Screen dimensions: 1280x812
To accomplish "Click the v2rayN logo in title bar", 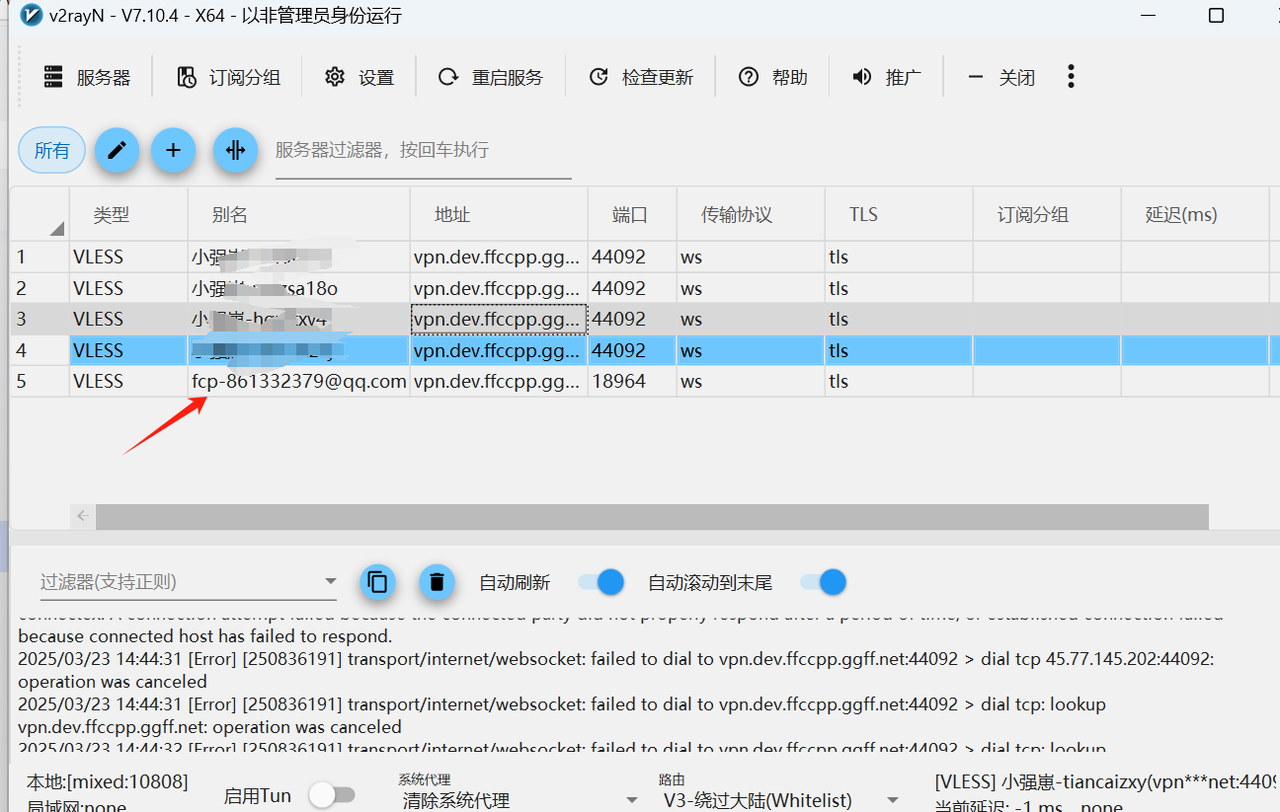I will coord(31,15).
